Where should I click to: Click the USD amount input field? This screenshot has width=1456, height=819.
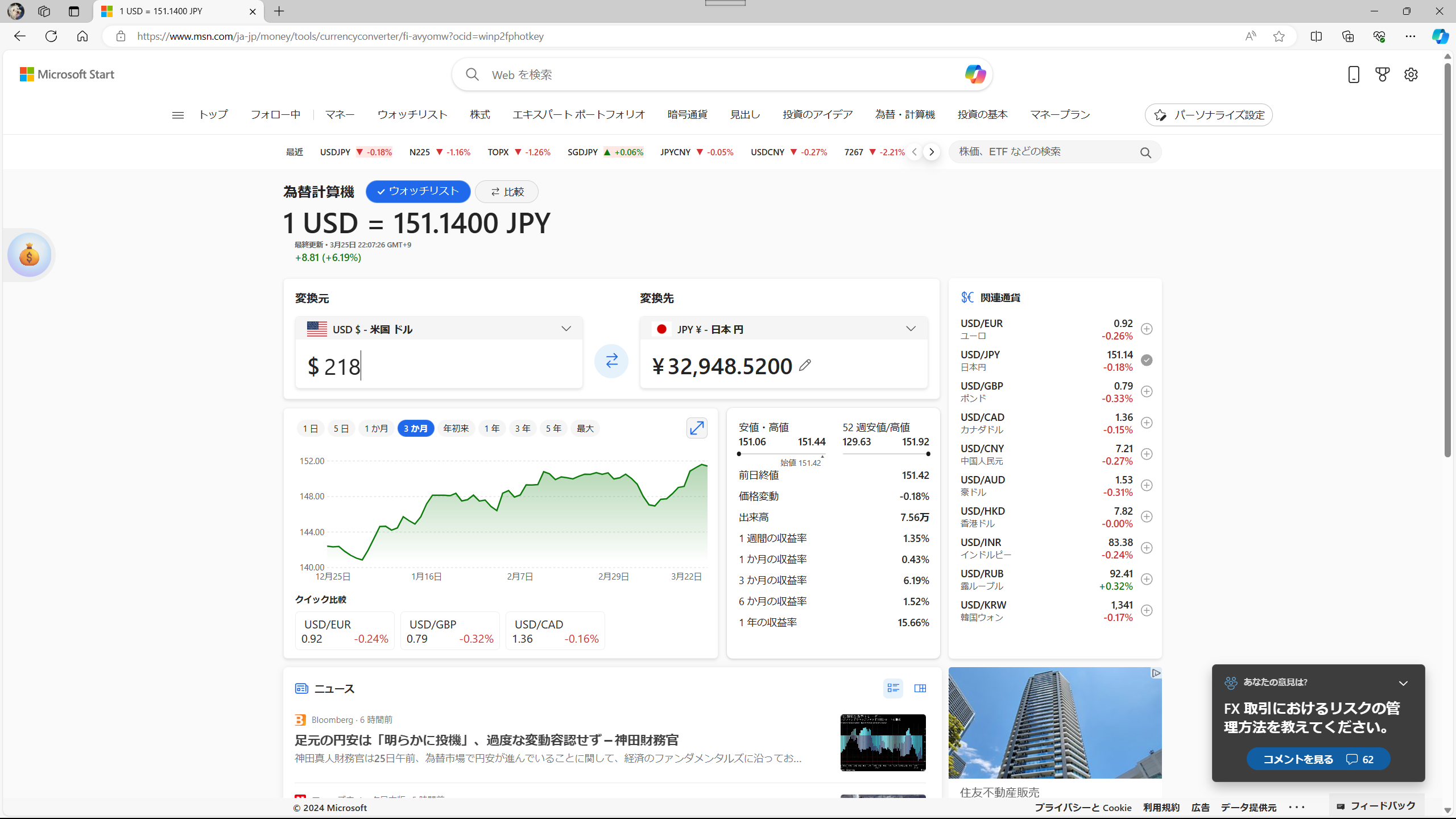coord(439,366)
